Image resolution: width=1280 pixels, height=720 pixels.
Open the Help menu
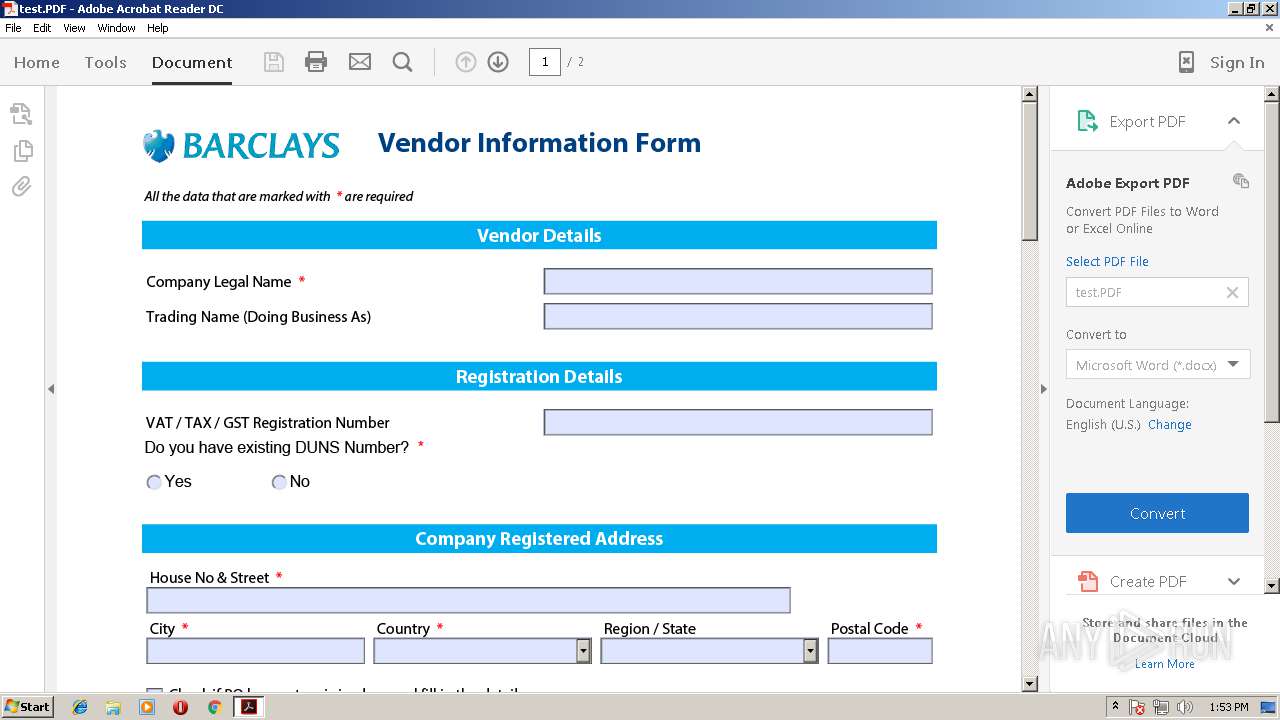click(x=158, y=28)
